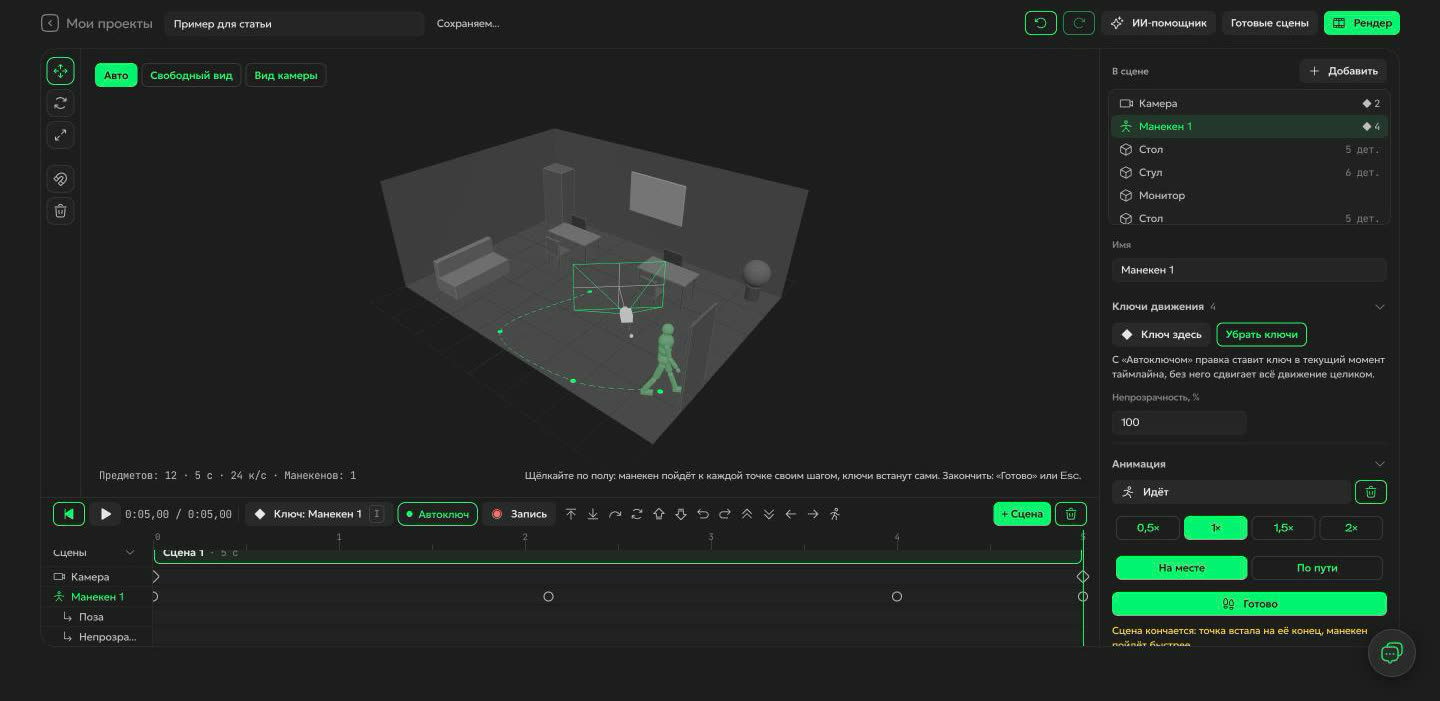Remove the Идёт animation with trash button

(x=1371, y=492)
